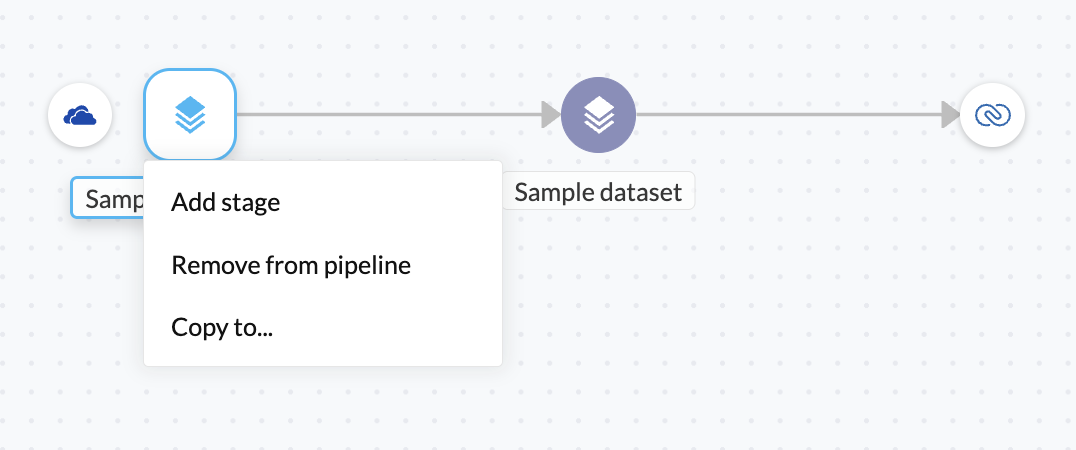Select Remove from pipeline in the menu
1076x450 pixels.
(291, 265)
